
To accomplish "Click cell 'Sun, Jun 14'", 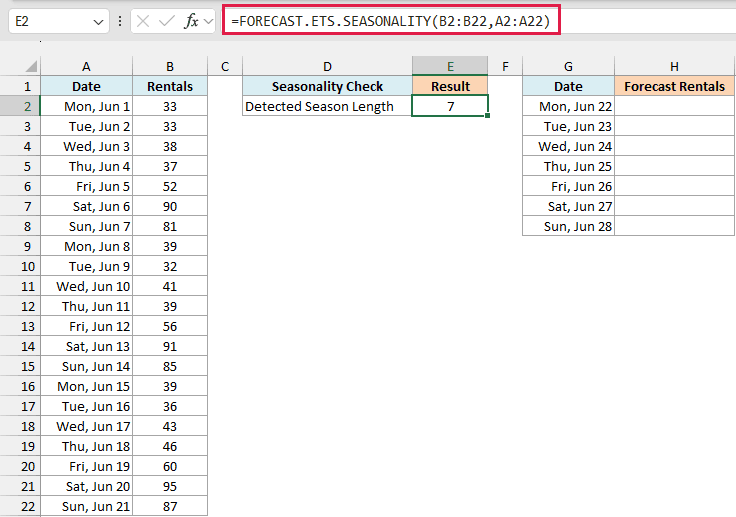I will coord(86,366).
